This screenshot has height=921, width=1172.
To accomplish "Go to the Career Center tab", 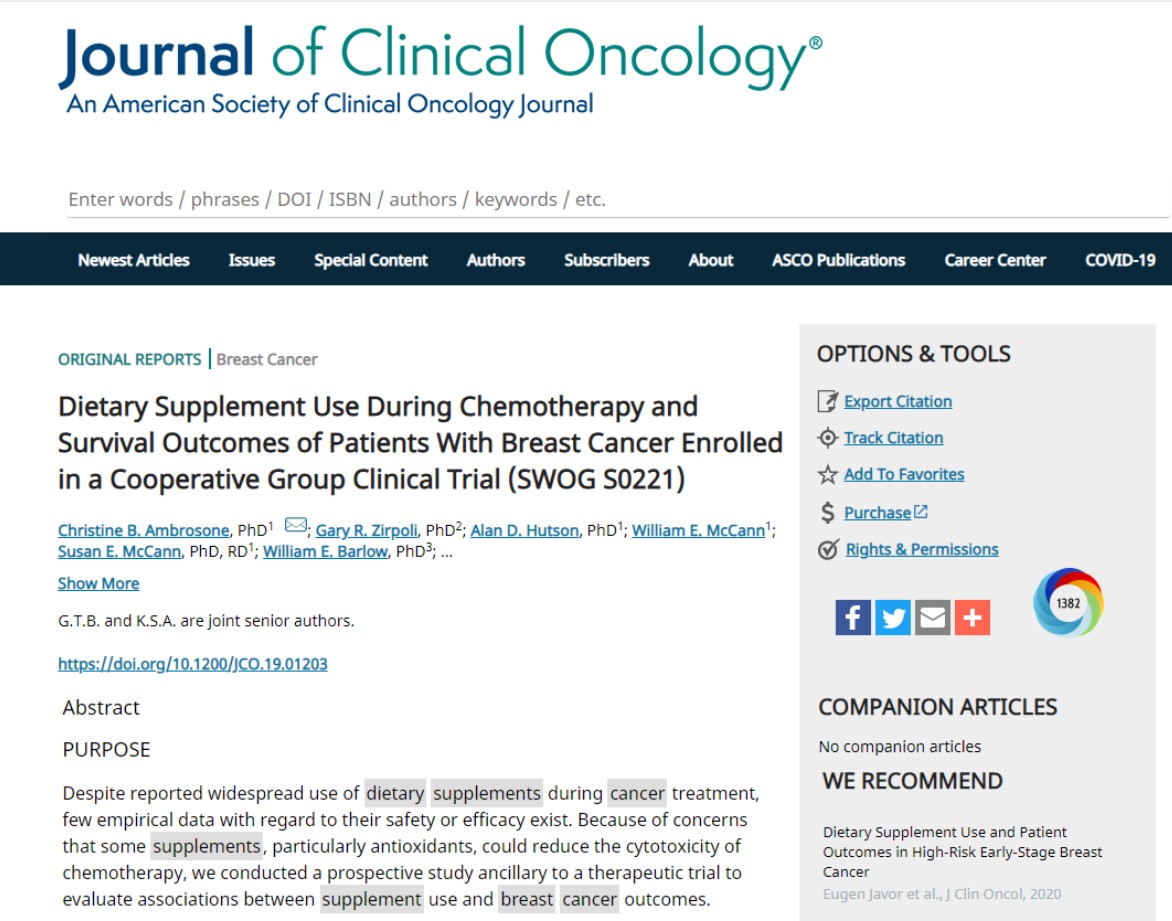I will coord(995,260).
